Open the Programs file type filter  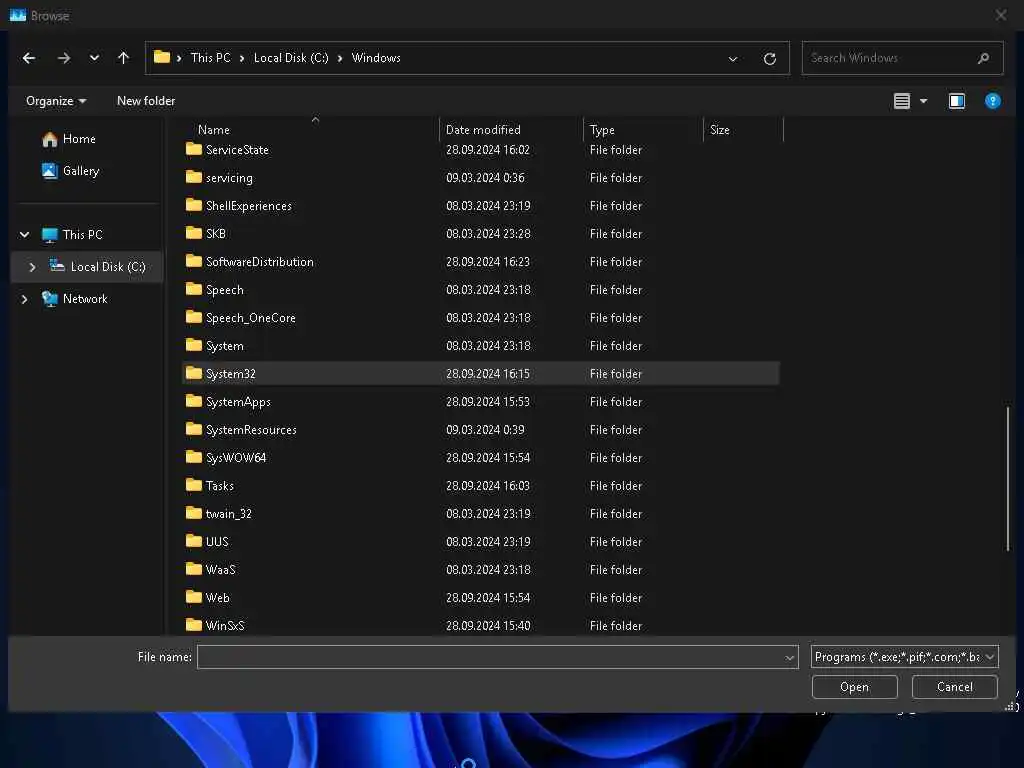point(904,658)
